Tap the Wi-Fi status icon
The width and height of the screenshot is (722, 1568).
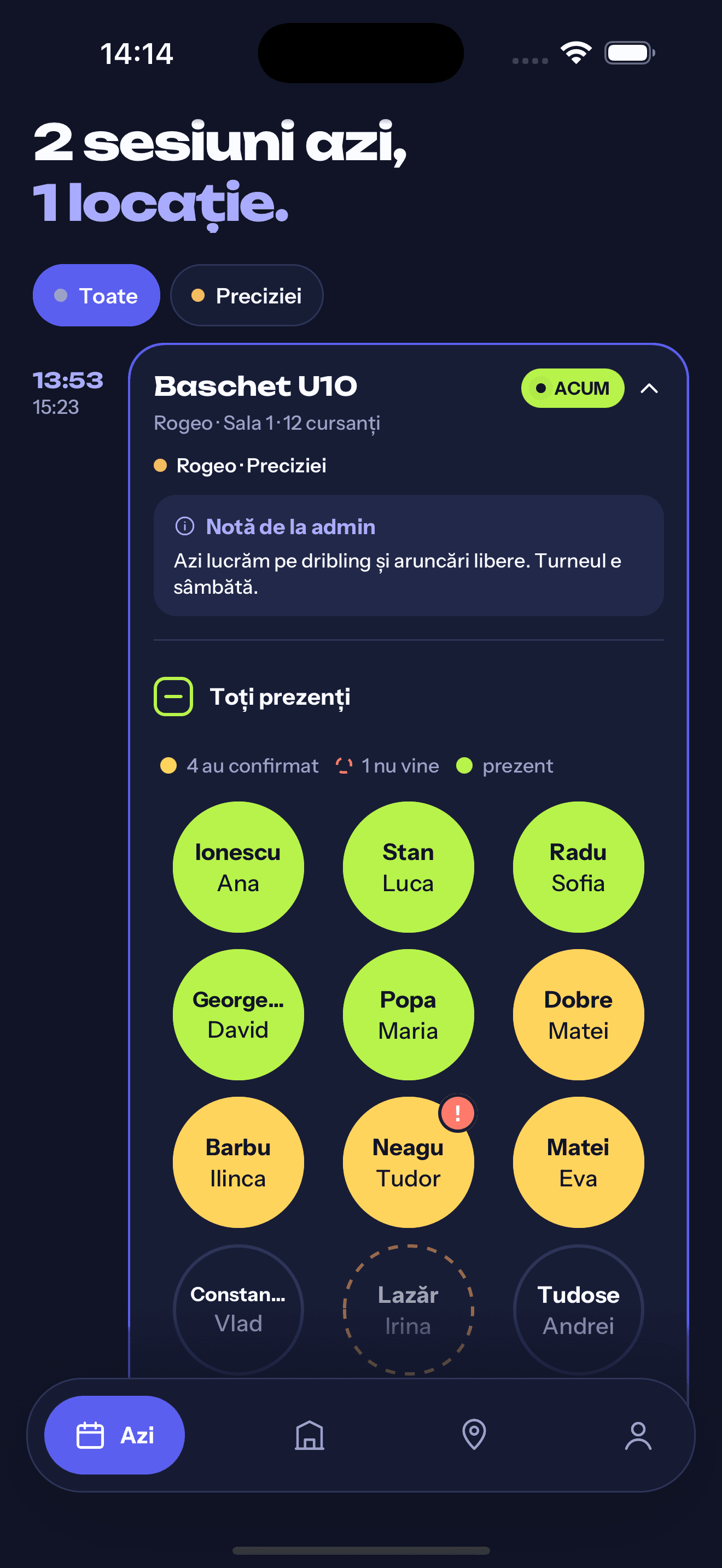[576, 53]
